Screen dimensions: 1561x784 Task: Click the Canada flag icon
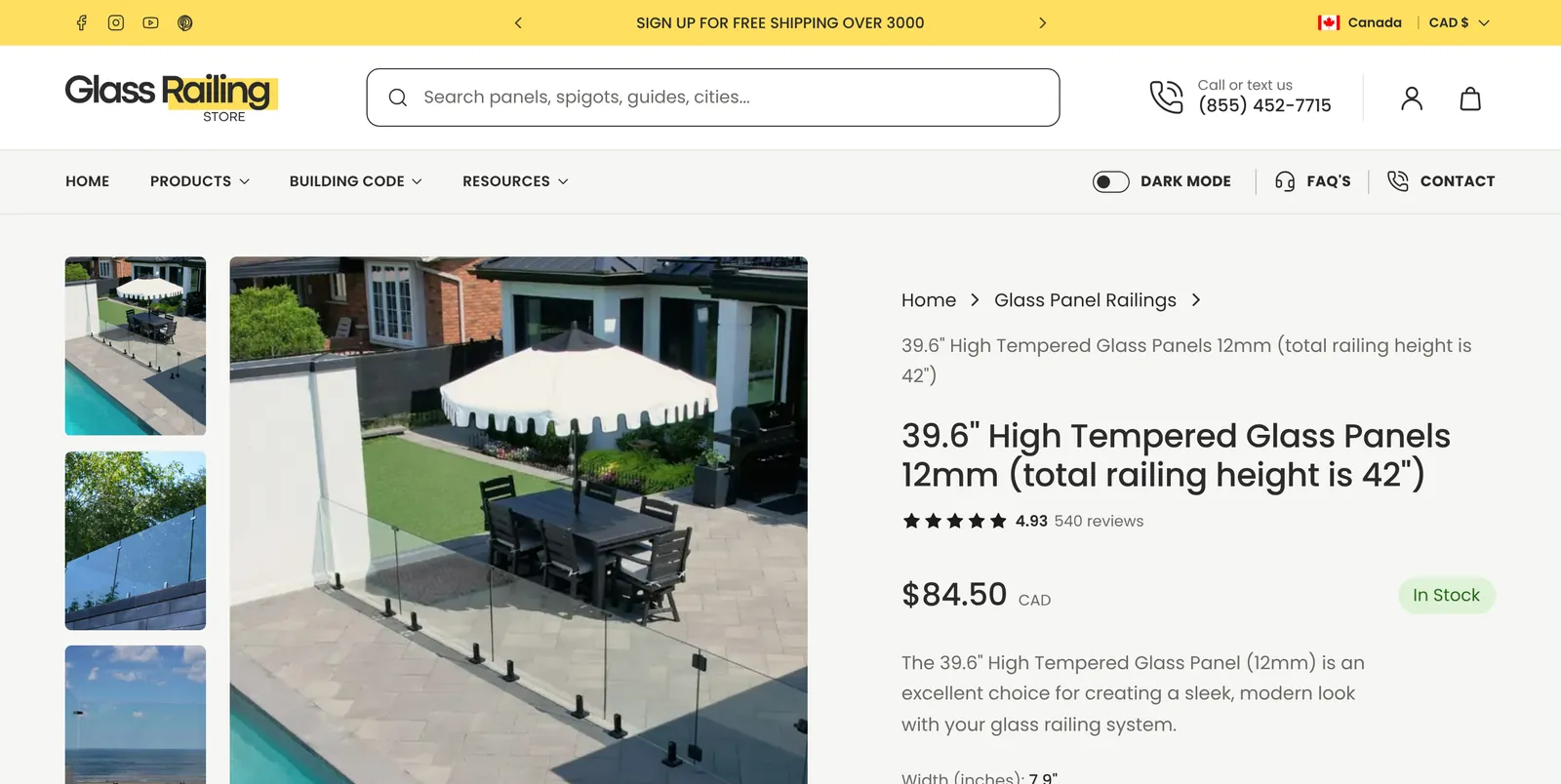[1329, 22]
